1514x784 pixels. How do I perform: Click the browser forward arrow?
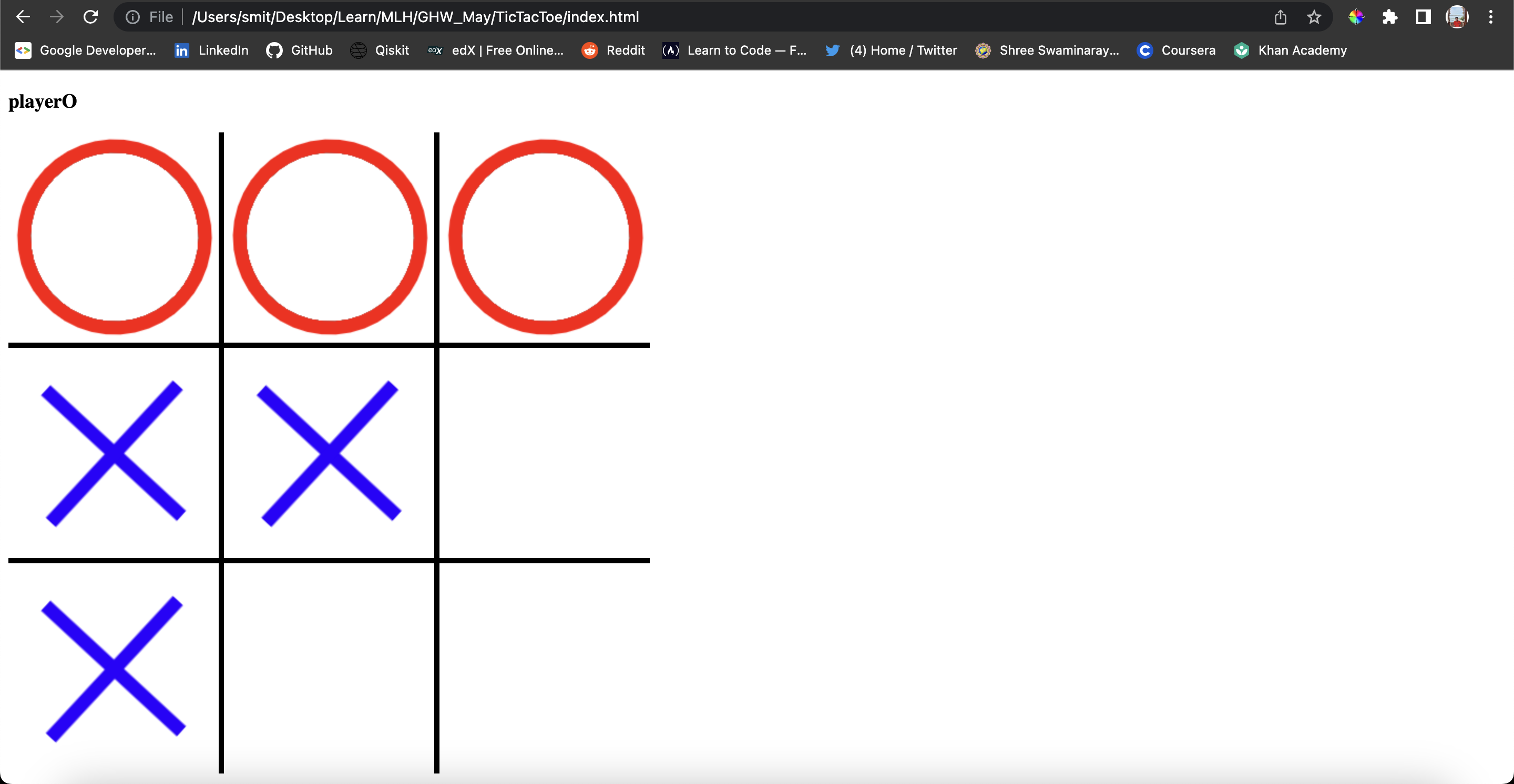pyautogui.click(x=56, y=16)
